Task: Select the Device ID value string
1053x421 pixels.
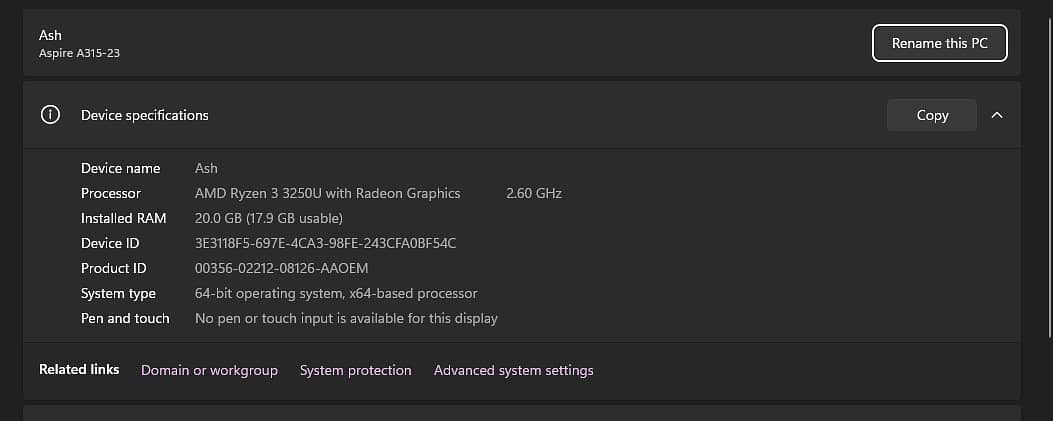Action: [x=325, y=243]
